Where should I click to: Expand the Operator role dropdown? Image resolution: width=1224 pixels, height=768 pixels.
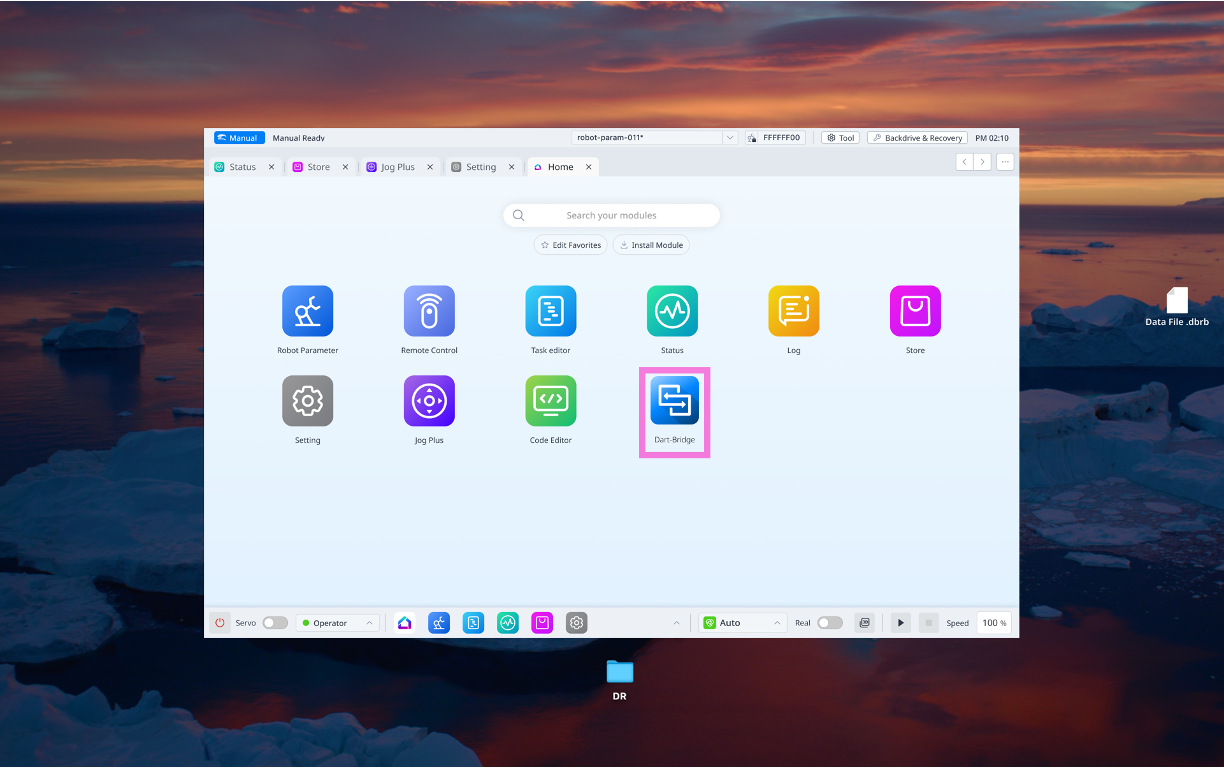[x=337, y=623]
